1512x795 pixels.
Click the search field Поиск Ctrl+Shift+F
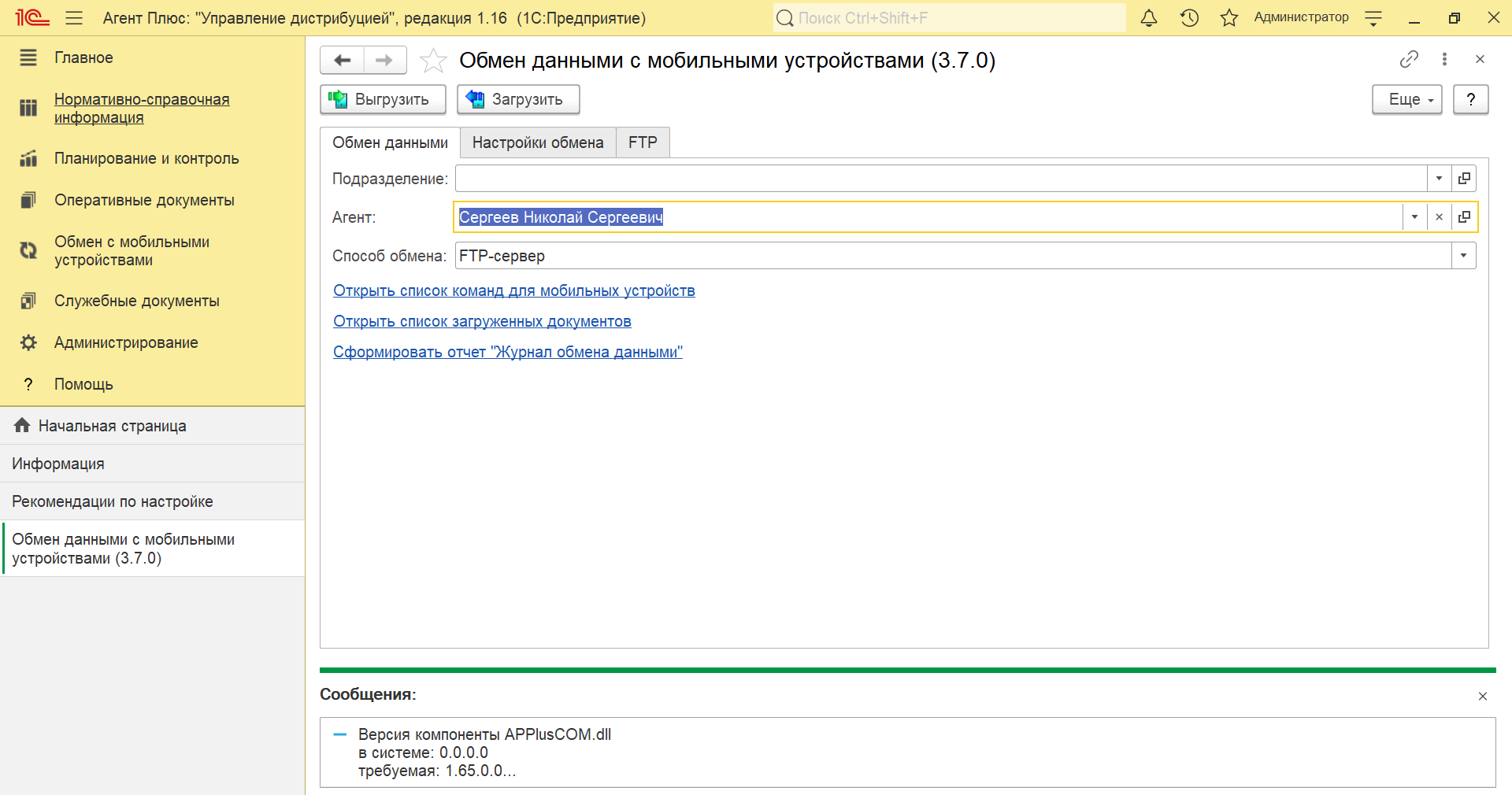coord(949,18)
